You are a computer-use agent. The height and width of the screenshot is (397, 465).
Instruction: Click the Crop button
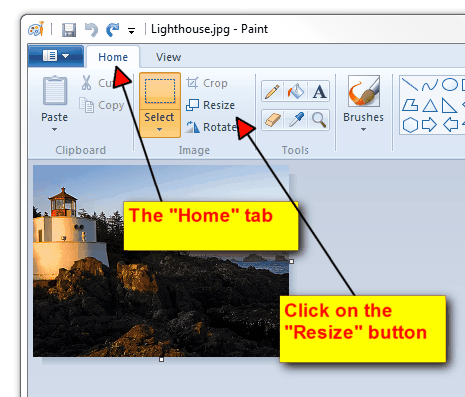coord(207,83)
